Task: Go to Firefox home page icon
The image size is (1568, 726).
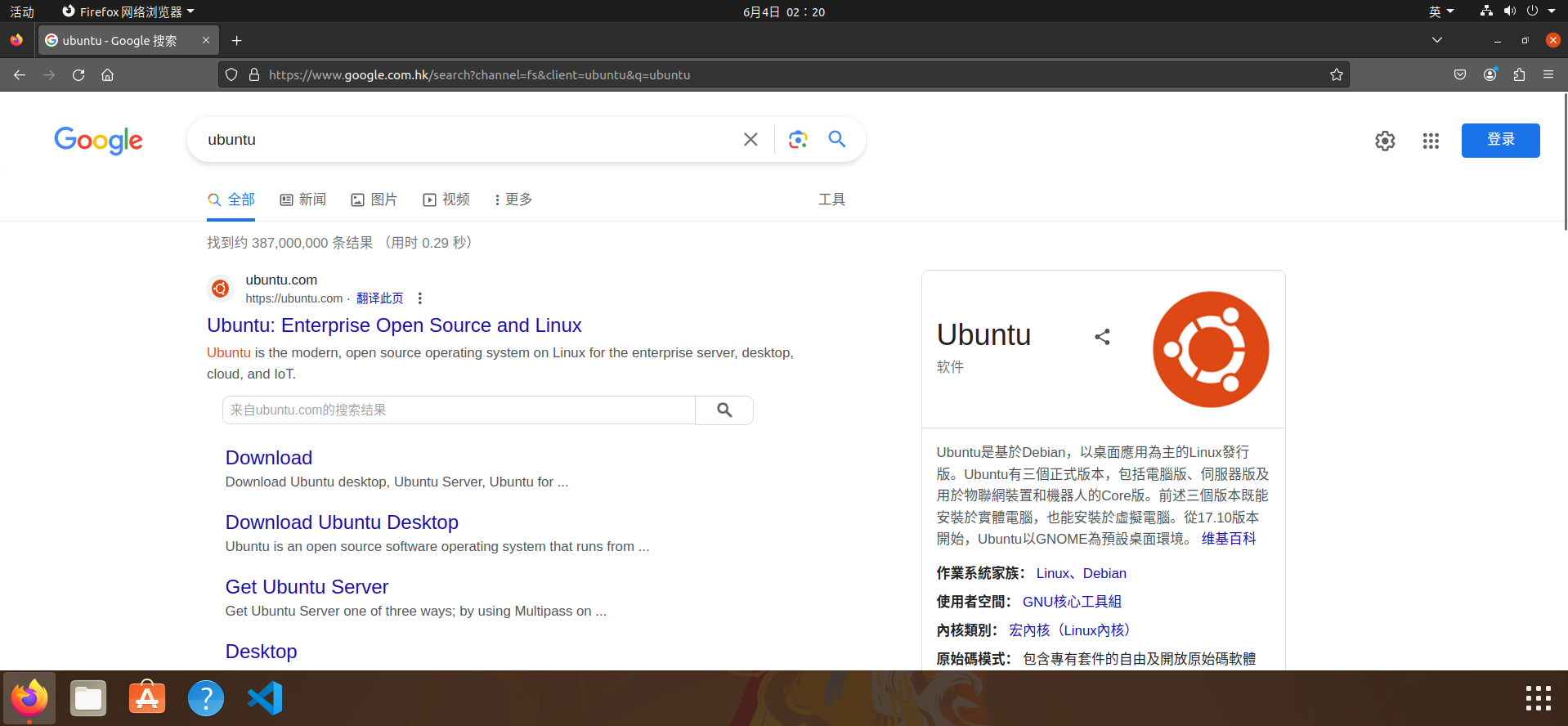Action: pos(107,74)
